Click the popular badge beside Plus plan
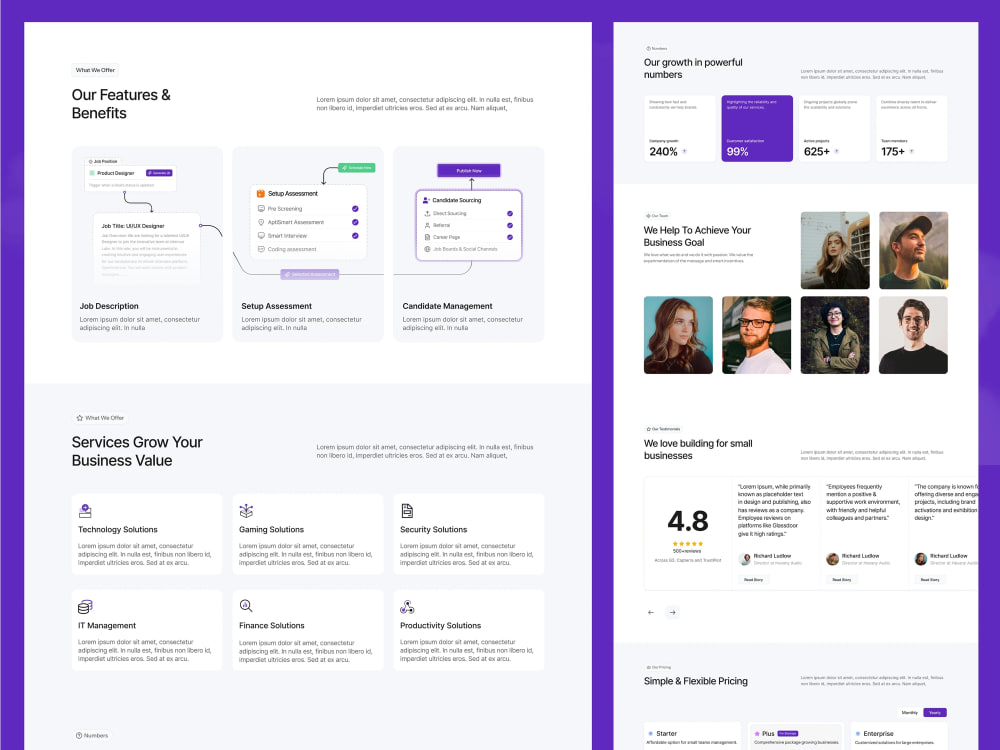The height and width of the screenshot is (750, 1000). [x=788, y=733]
